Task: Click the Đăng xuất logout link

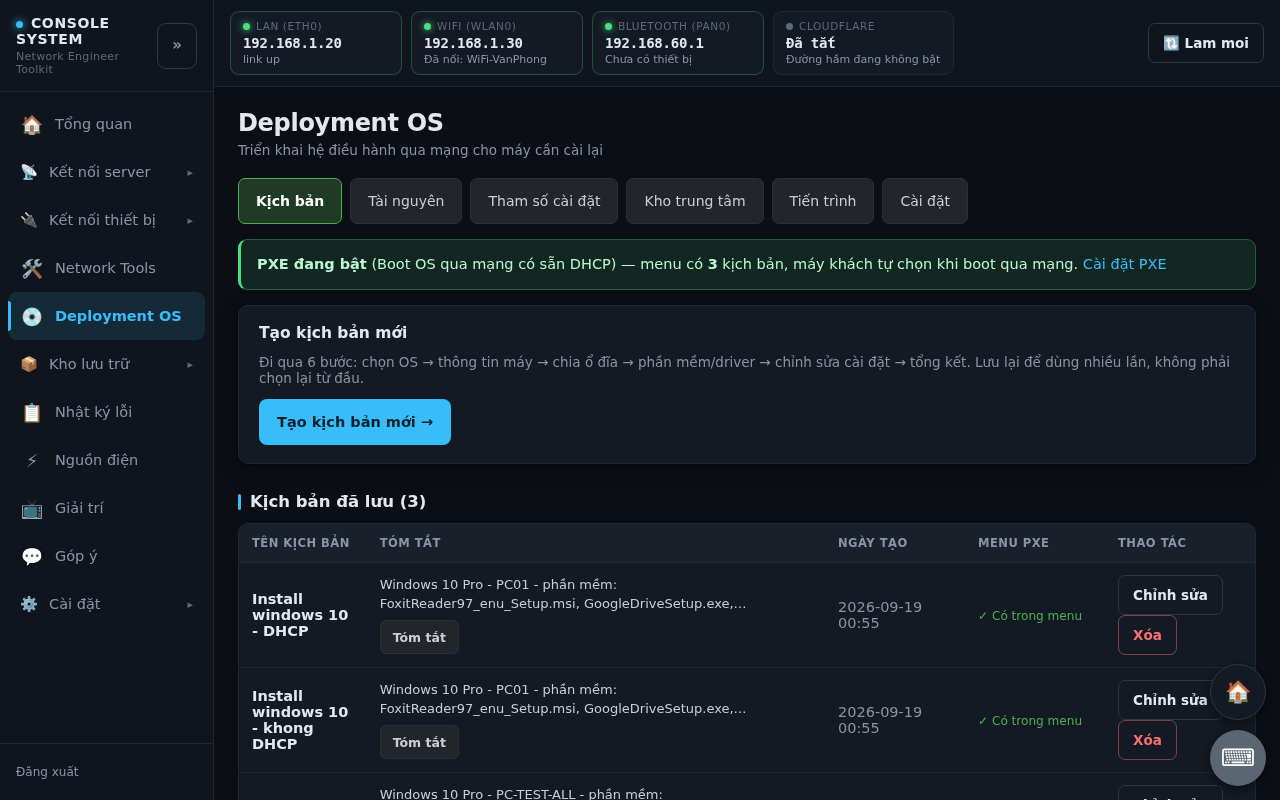Action: click(x=47, y=772)
